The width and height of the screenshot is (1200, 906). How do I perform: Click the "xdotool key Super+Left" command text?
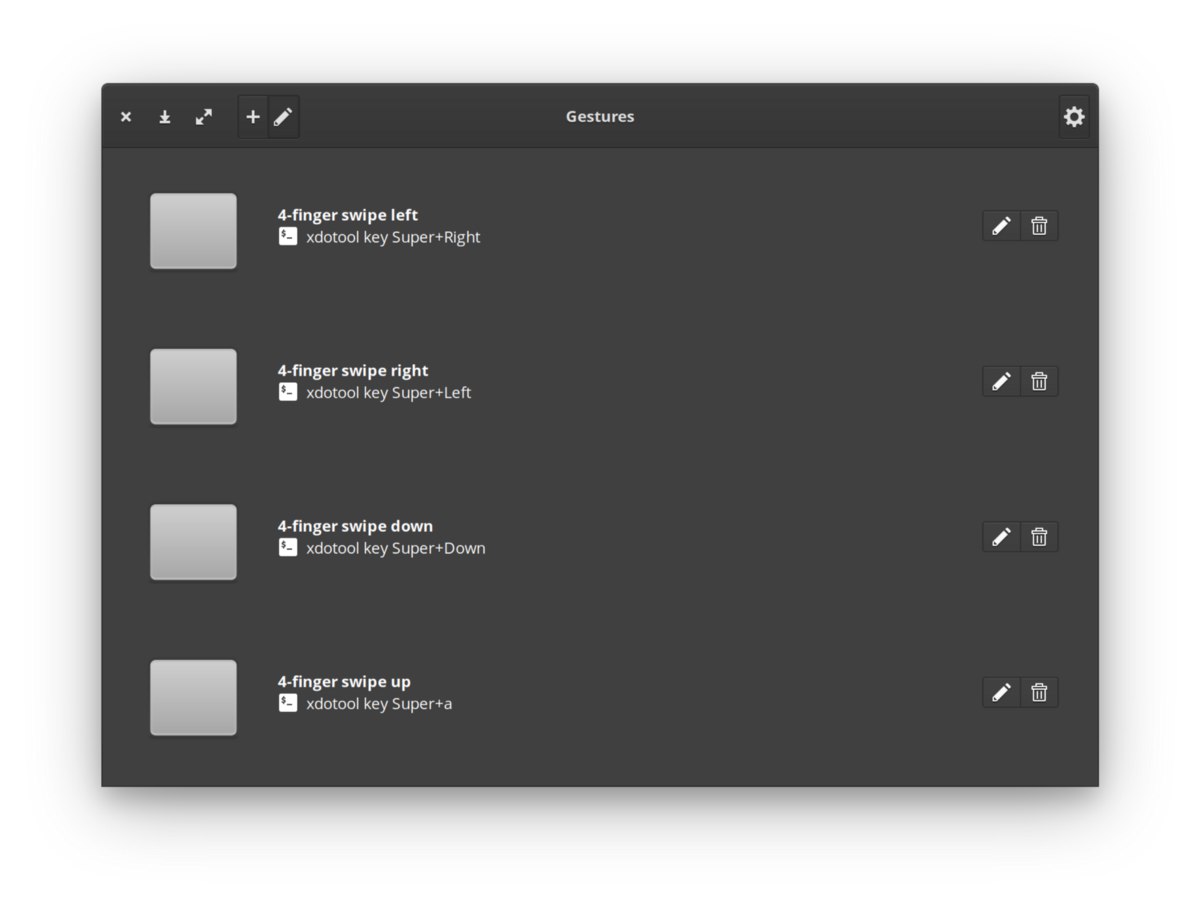(389, 393)
